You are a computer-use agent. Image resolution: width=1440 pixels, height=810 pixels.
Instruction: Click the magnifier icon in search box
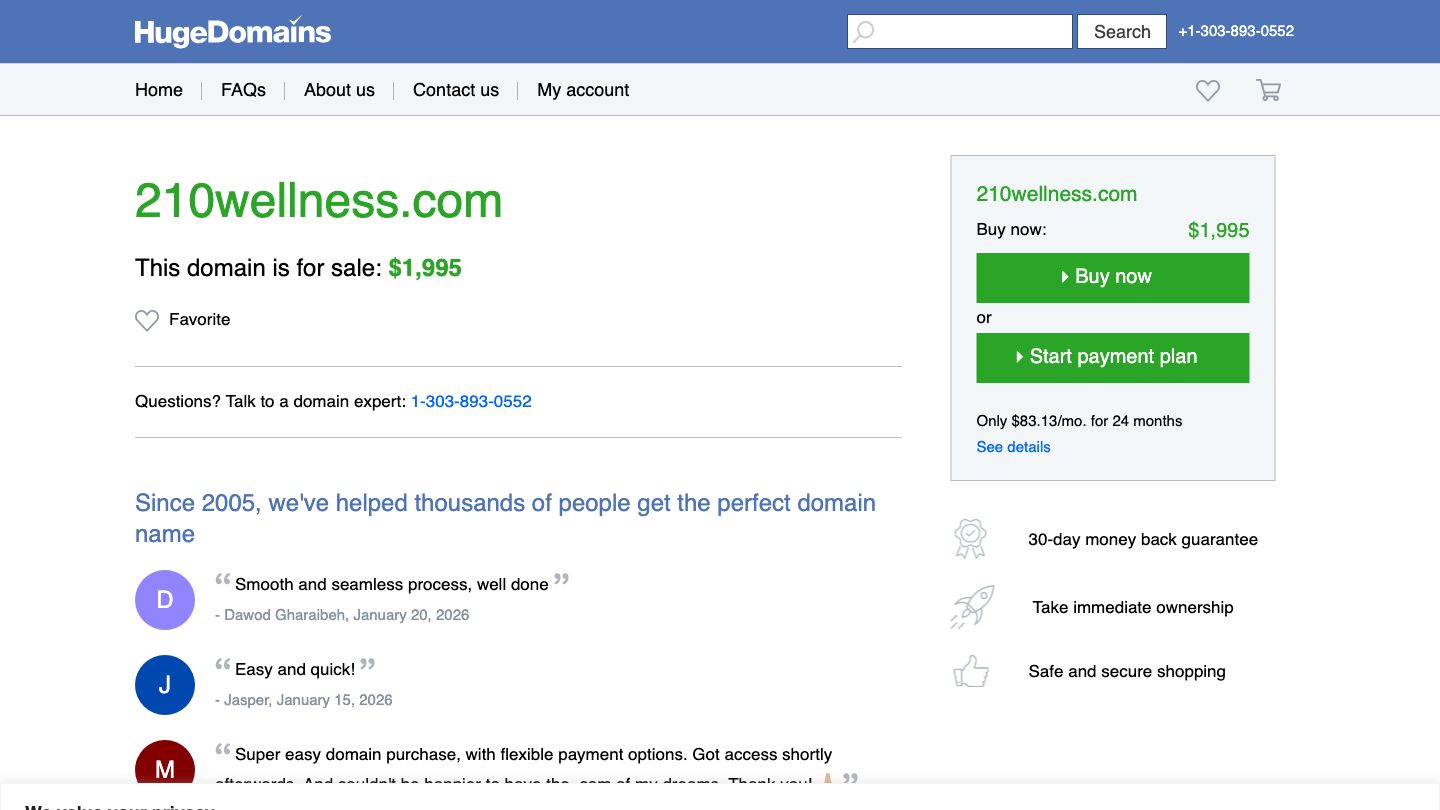(864, 32)
